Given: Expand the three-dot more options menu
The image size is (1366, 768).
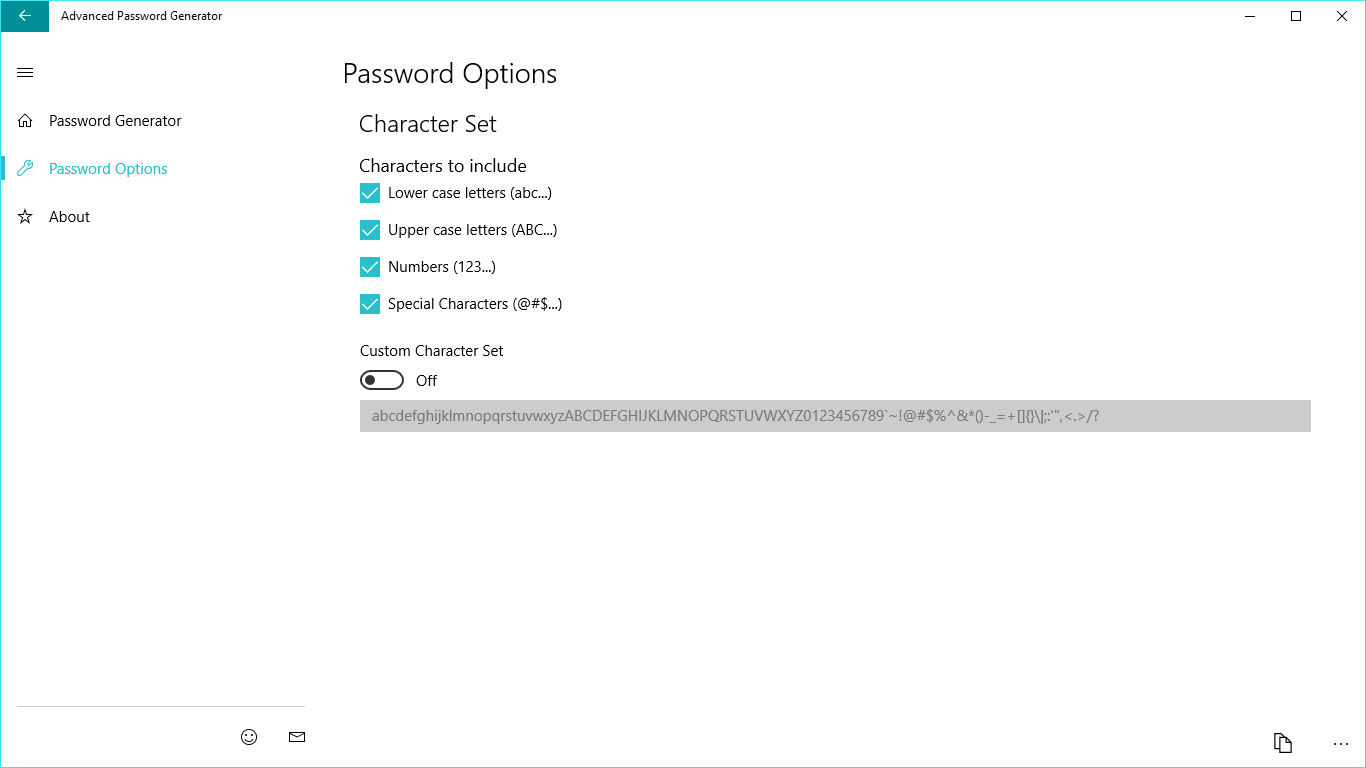Looking at the screenshot, I should click(x=1341, y=744).
